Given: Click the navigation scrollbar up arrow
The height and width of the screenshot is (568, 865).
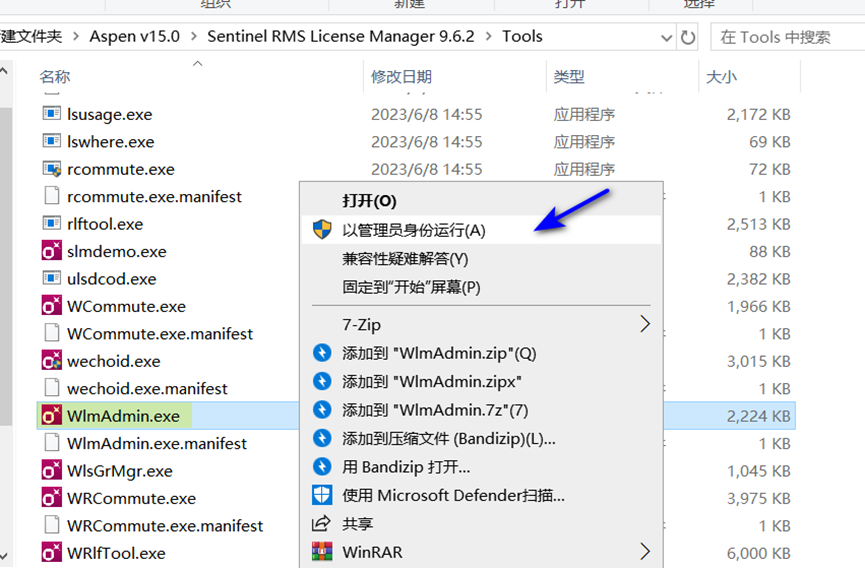Looking at the screenshot, I should point(4,71).
